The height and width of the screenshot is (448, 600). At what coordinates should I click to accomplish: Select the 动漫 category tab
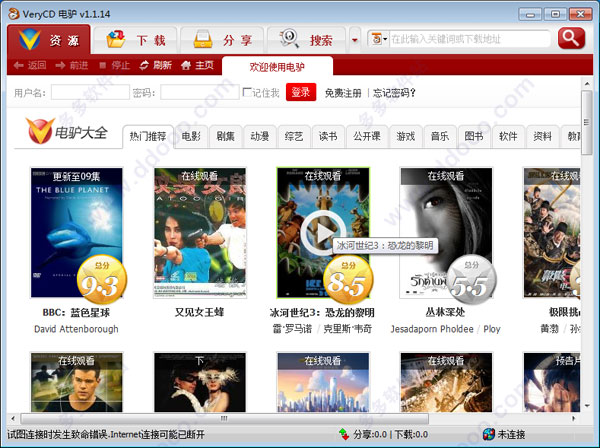(x=259, y=136)
